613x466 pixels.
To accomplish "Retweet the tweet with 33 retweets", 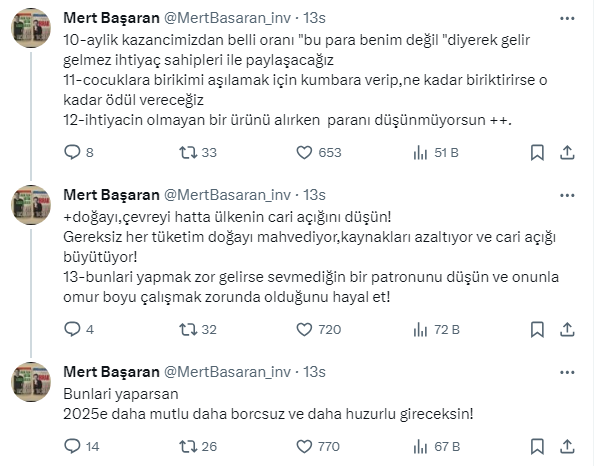I will coord(187,153).
